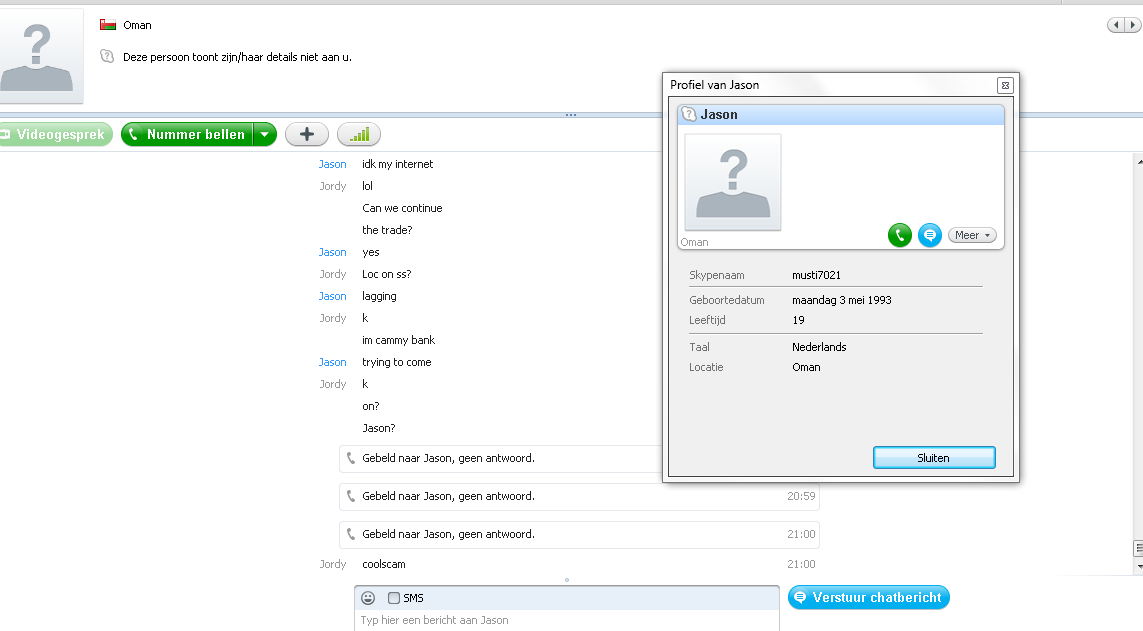Click Skype name value musti7021
1143x631 pixels.
pos(816,275)
